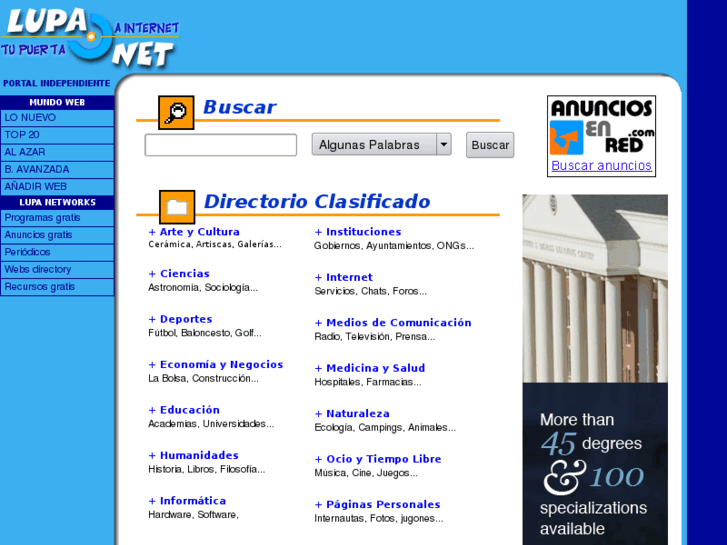Click the 'Cerámica, Artiscas, Galerías...' text
Image resolution: width=727 pixels, height=545 pixels.
tap(215, 244)
